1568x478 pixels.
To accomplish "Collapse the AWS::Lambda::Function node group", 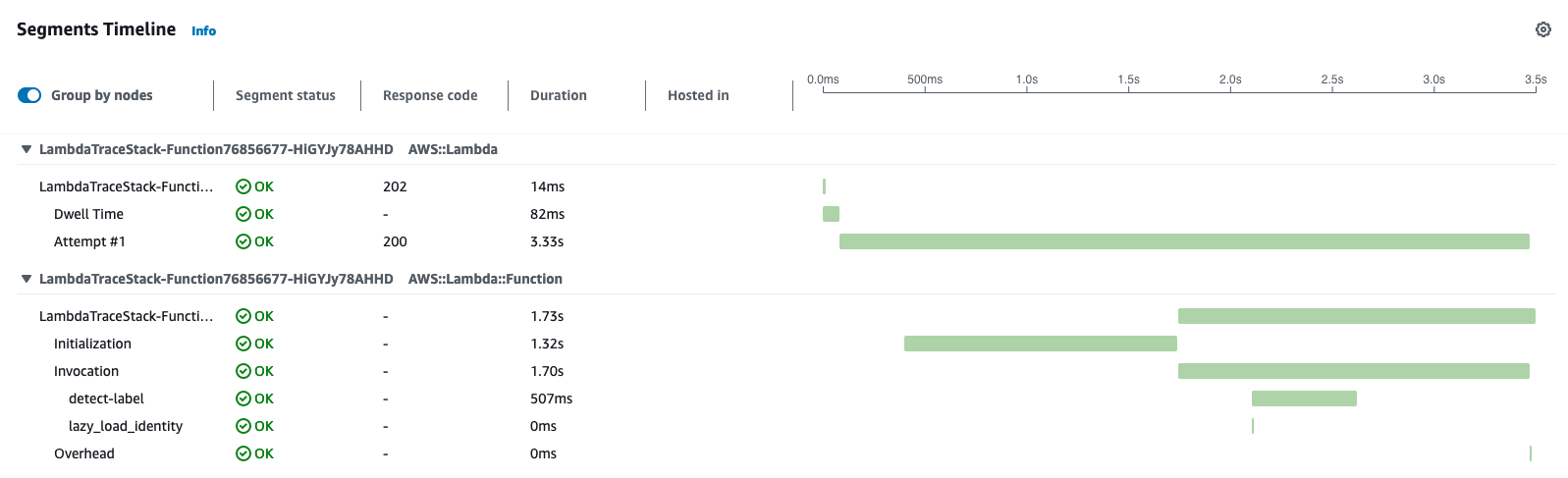I will 27,279.
